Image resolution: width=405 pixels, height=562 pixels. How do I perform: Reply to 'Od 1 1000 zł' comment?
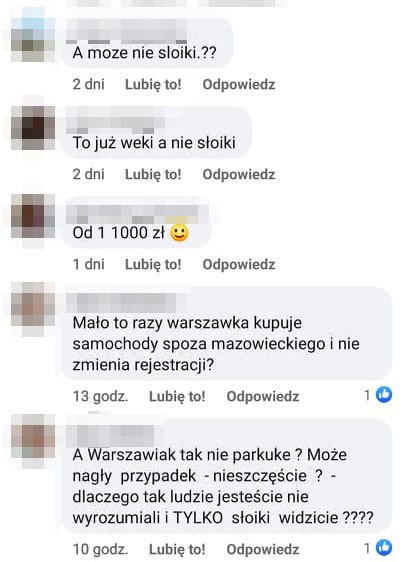pos(239,265)
